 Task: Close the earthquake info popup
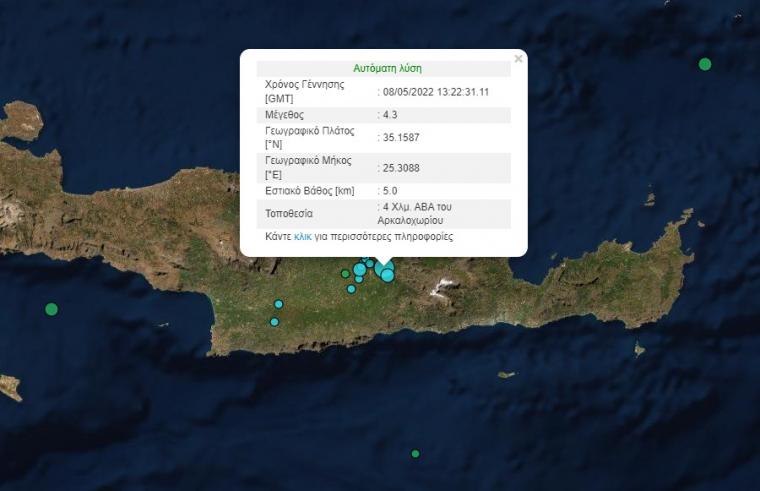(518, 59)
